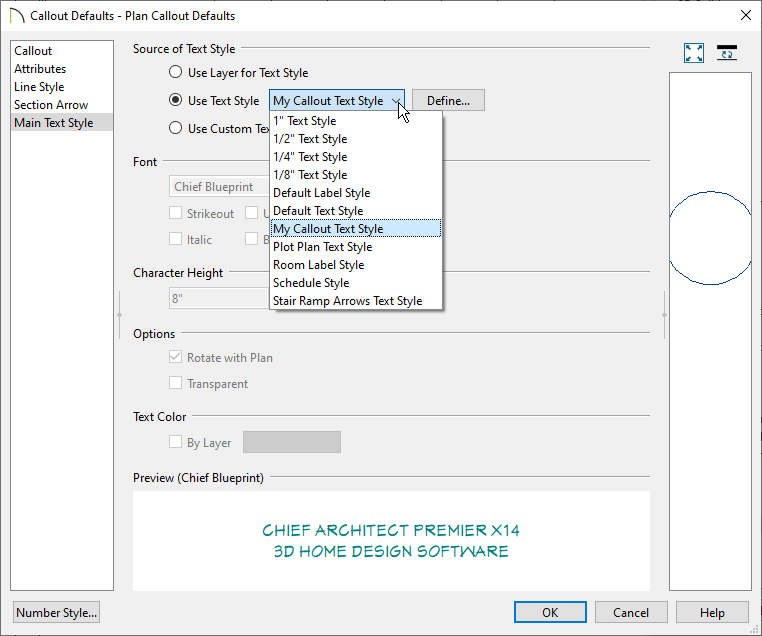Close the Callout Defaults dialog
Viewport: 762px width, 636px height.
(x=745, y=16)
